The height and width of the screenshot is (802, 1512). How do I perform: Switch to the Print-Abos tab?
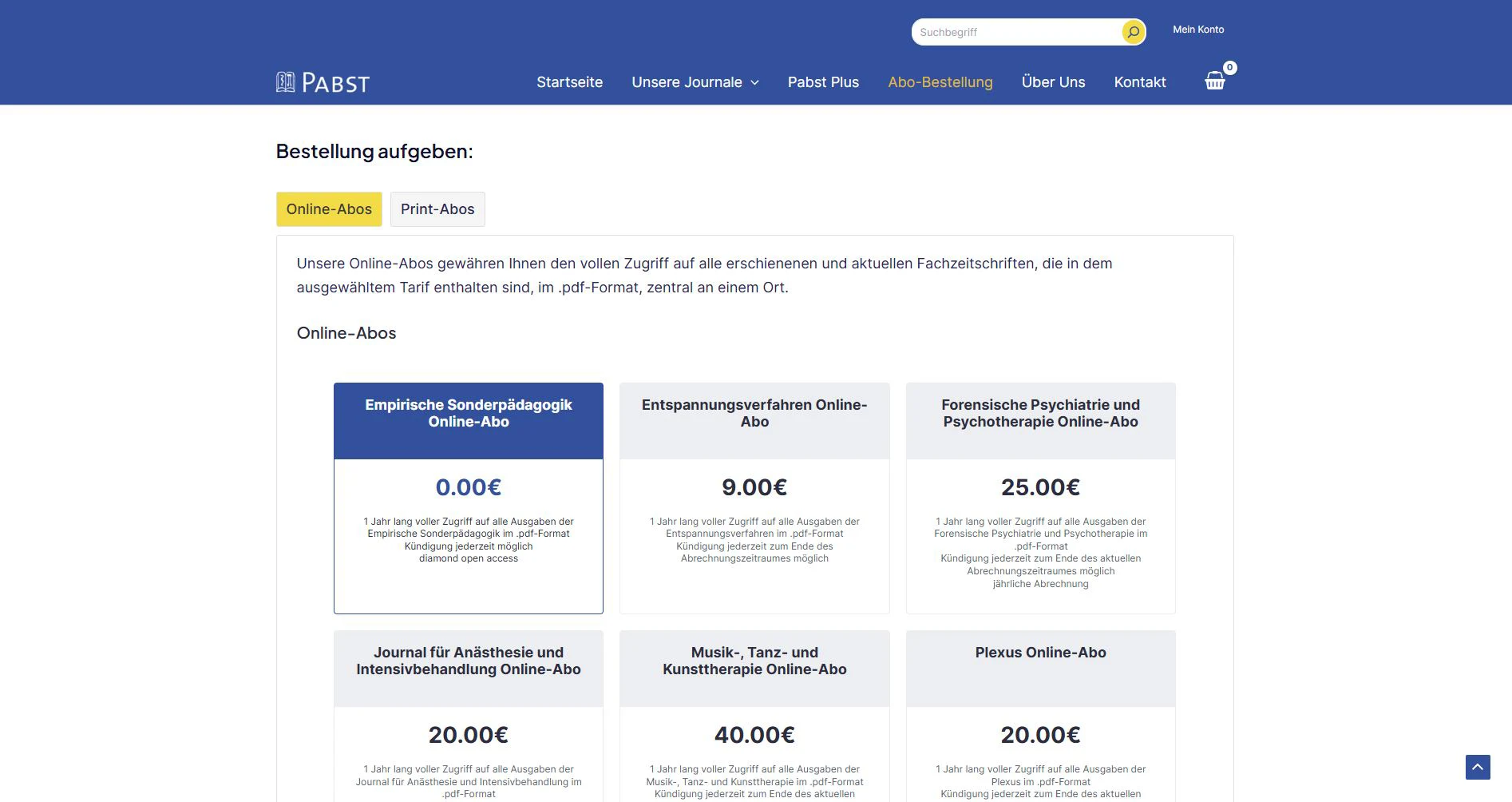coord(437,209)
